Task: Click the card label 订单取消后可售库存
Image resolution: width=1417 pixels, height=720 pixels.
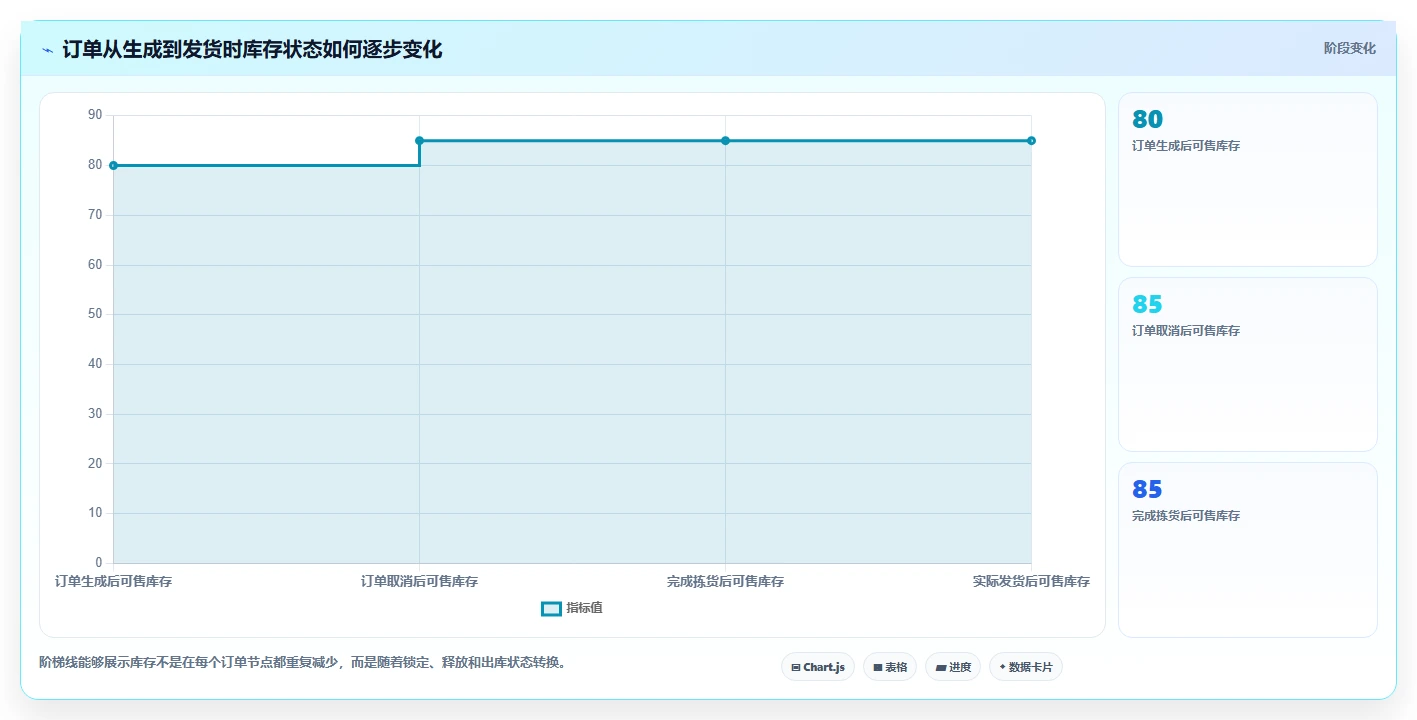Action: coord(1186,331)
